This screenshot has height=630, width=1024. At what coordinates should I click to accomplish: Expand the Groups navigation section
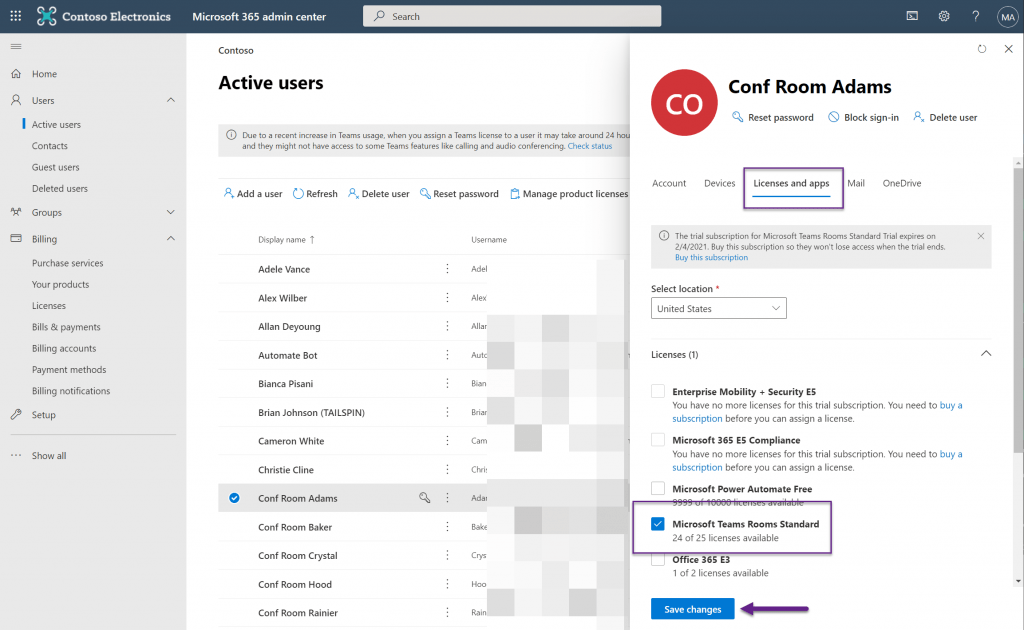(x=170, y=212)
